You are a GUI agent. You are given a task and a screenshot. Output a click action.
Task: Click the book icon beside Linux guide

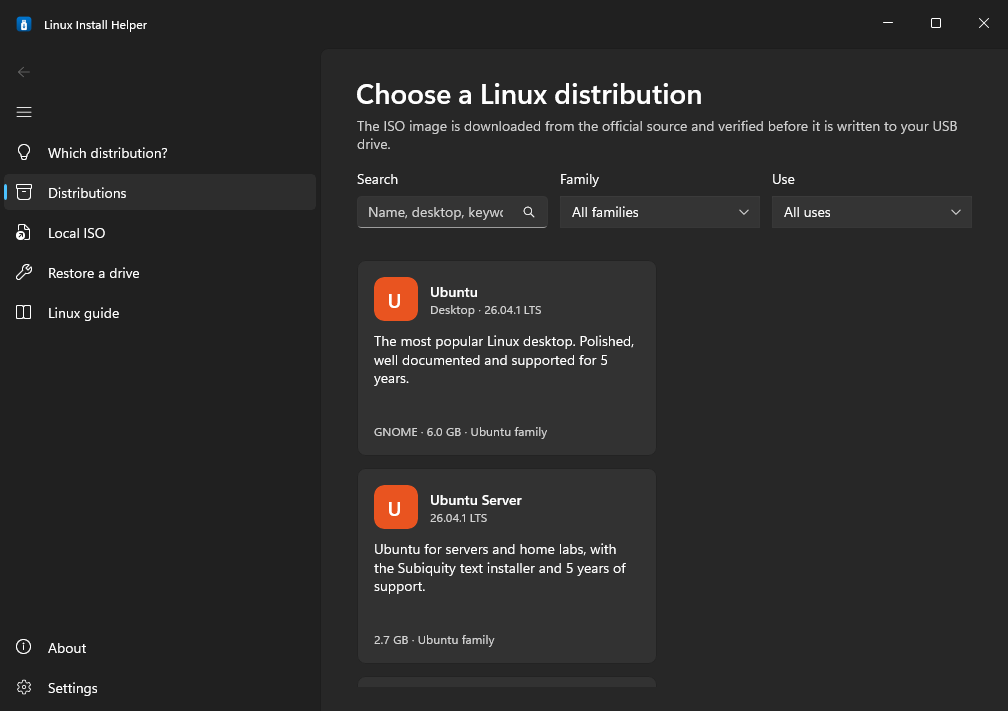coord(24,312)
